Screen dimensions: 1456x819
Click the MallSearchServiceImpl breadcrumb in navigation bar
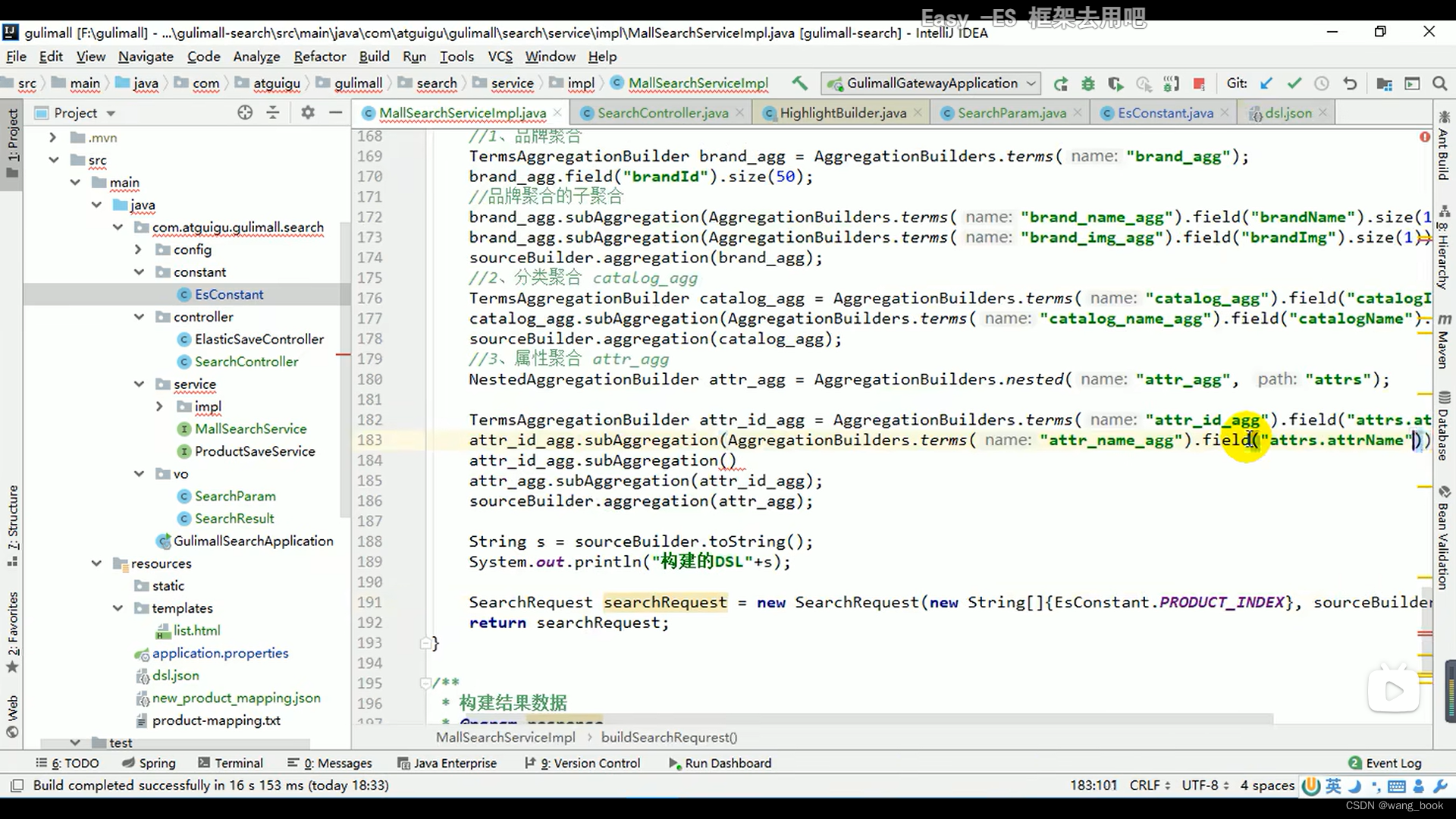[x=698, y=83]
